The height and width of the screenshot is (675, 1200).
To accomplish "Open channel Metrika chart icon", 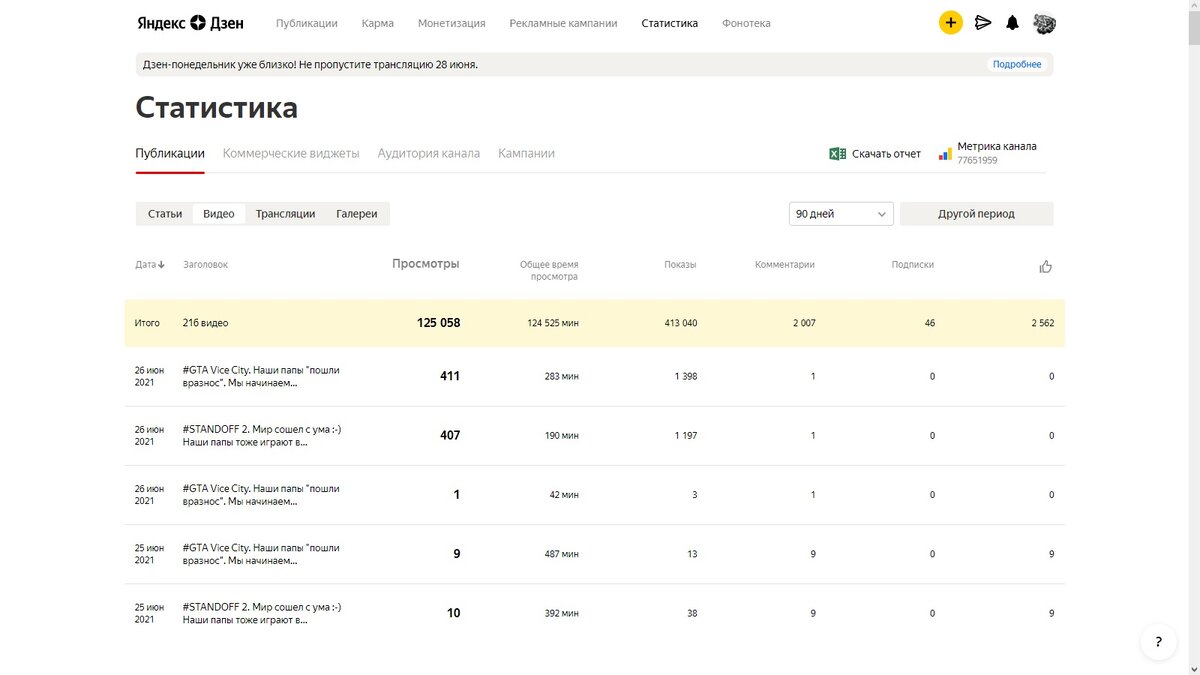I will [945, 154].
